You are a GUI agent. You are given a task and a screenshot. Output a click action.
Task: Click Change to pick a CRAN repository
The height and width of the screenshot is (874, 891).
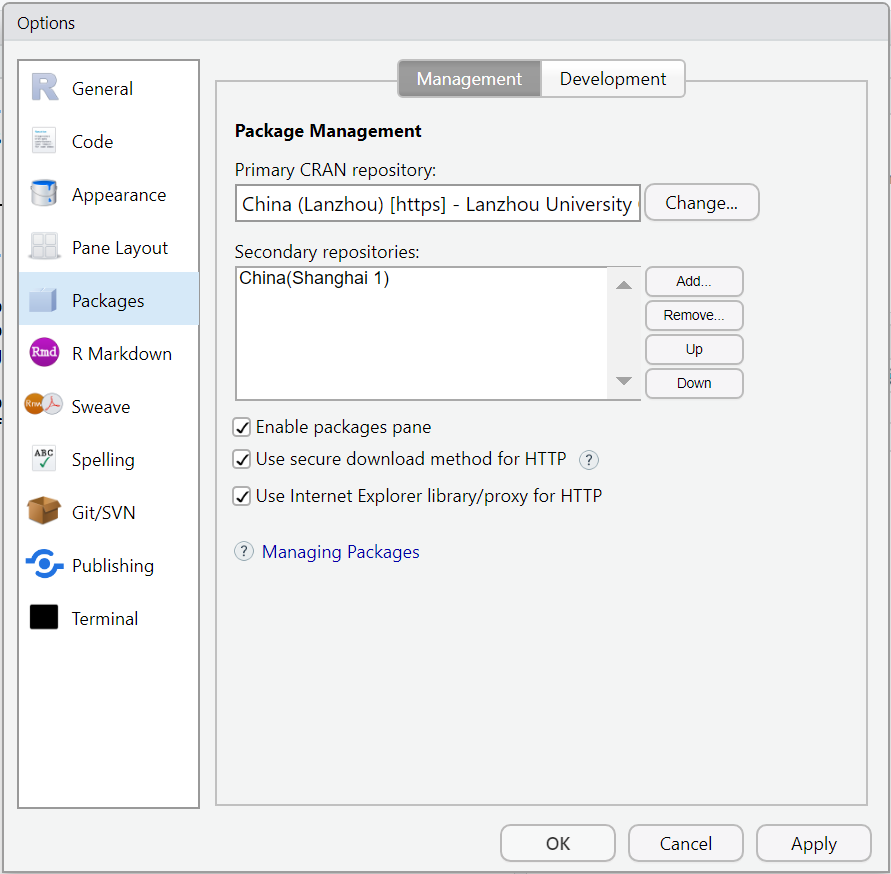click(x=701, y=202)
